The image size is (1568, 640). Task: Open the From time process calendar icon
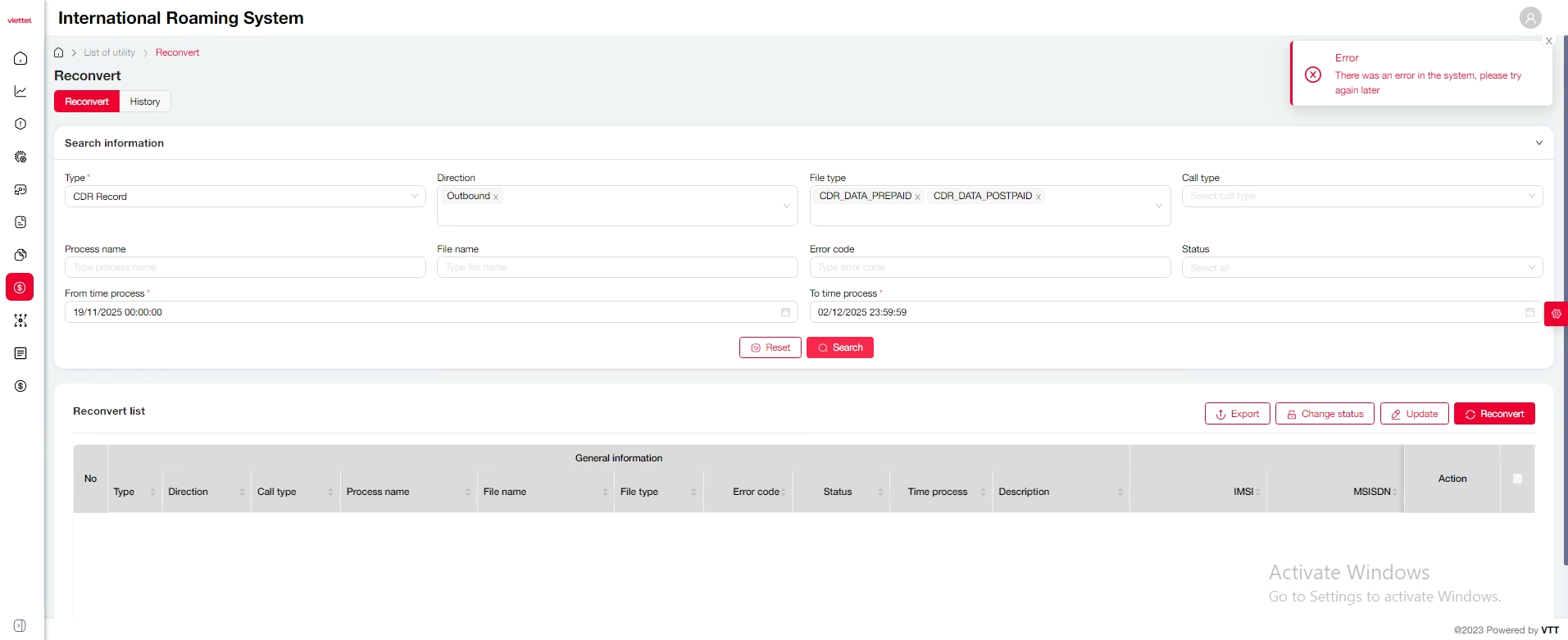[x=784, y=312]
